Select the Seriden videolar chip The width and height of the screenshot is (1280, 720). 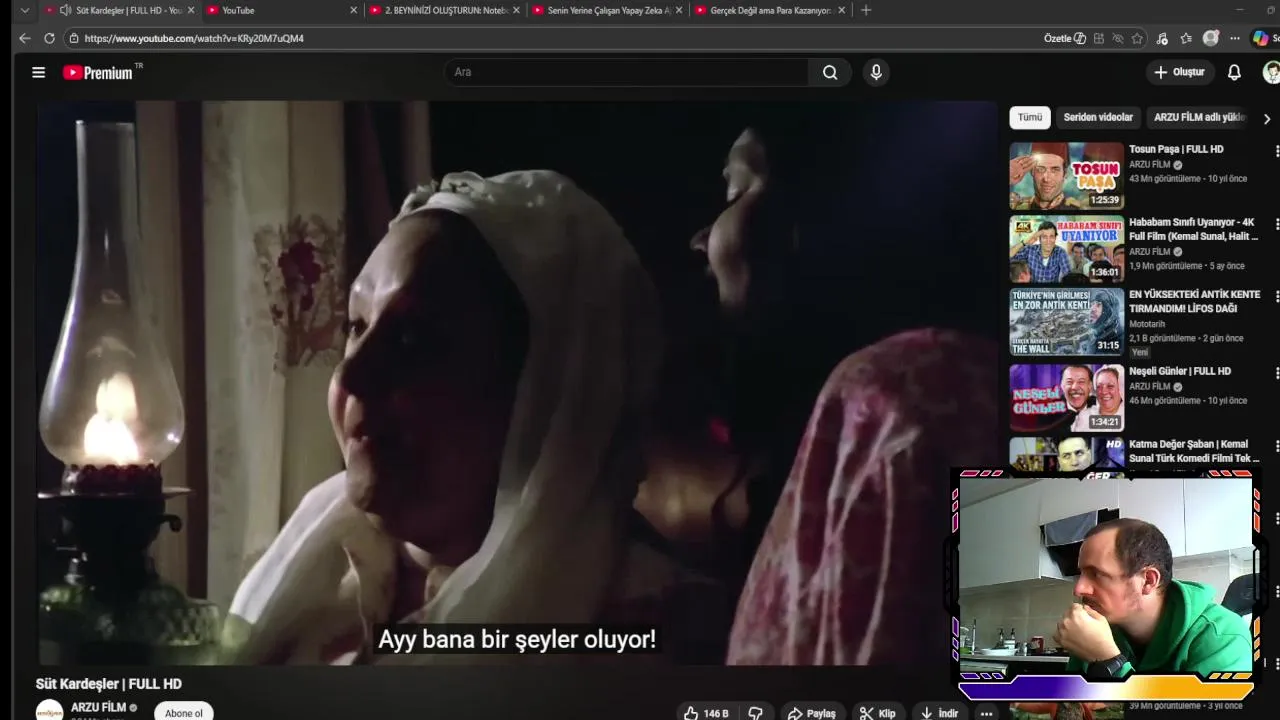tap(1098, 117)
